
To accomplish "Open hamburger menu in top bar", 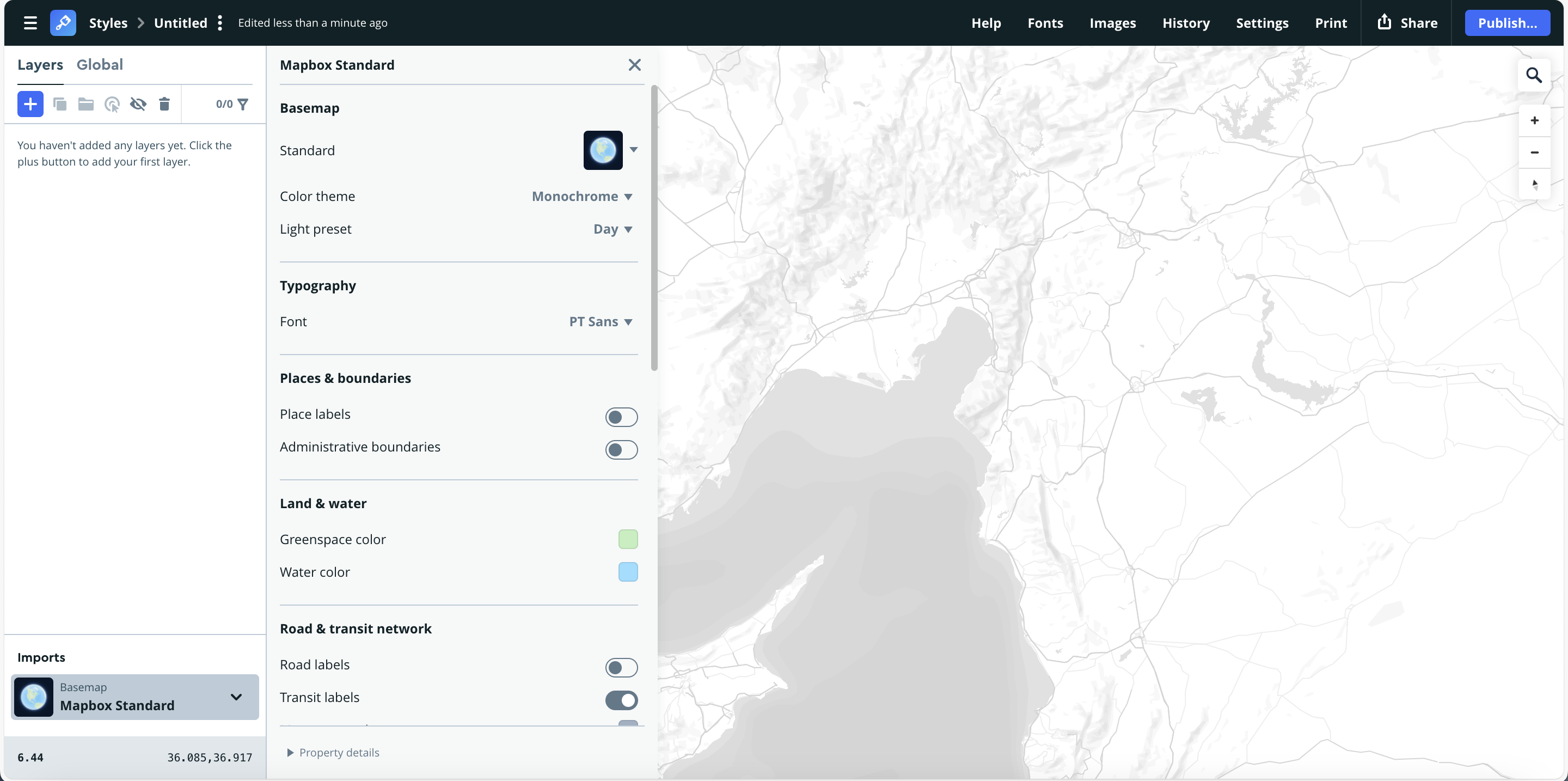I will click(x=30, y=23).
